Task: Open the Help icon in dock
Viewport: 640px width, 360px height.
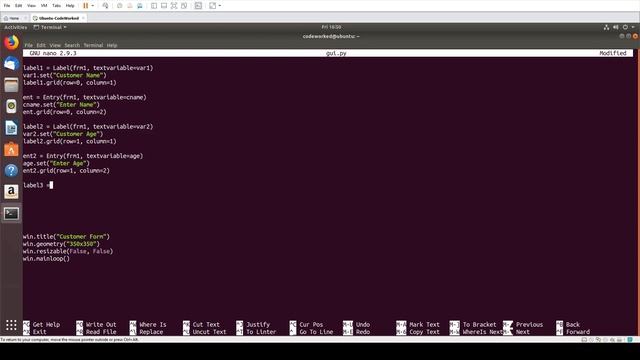Action: pyautogui.click(x=11, y=170)
